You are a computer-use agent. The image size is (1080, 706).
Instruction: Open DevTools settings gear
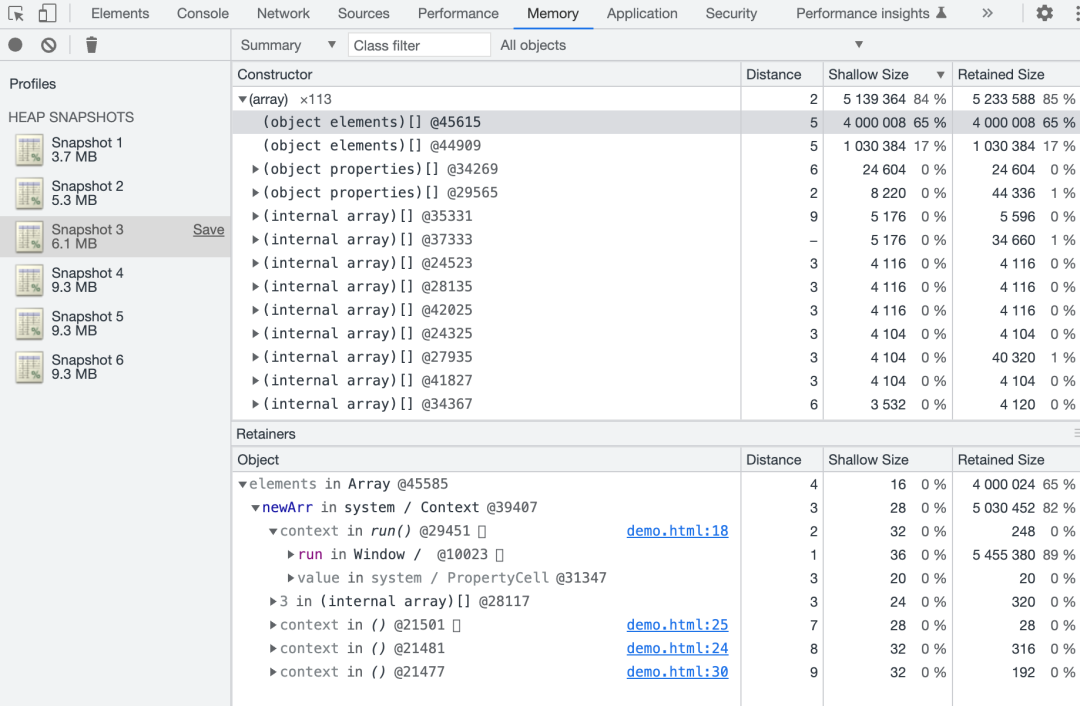click(1044, 14)
